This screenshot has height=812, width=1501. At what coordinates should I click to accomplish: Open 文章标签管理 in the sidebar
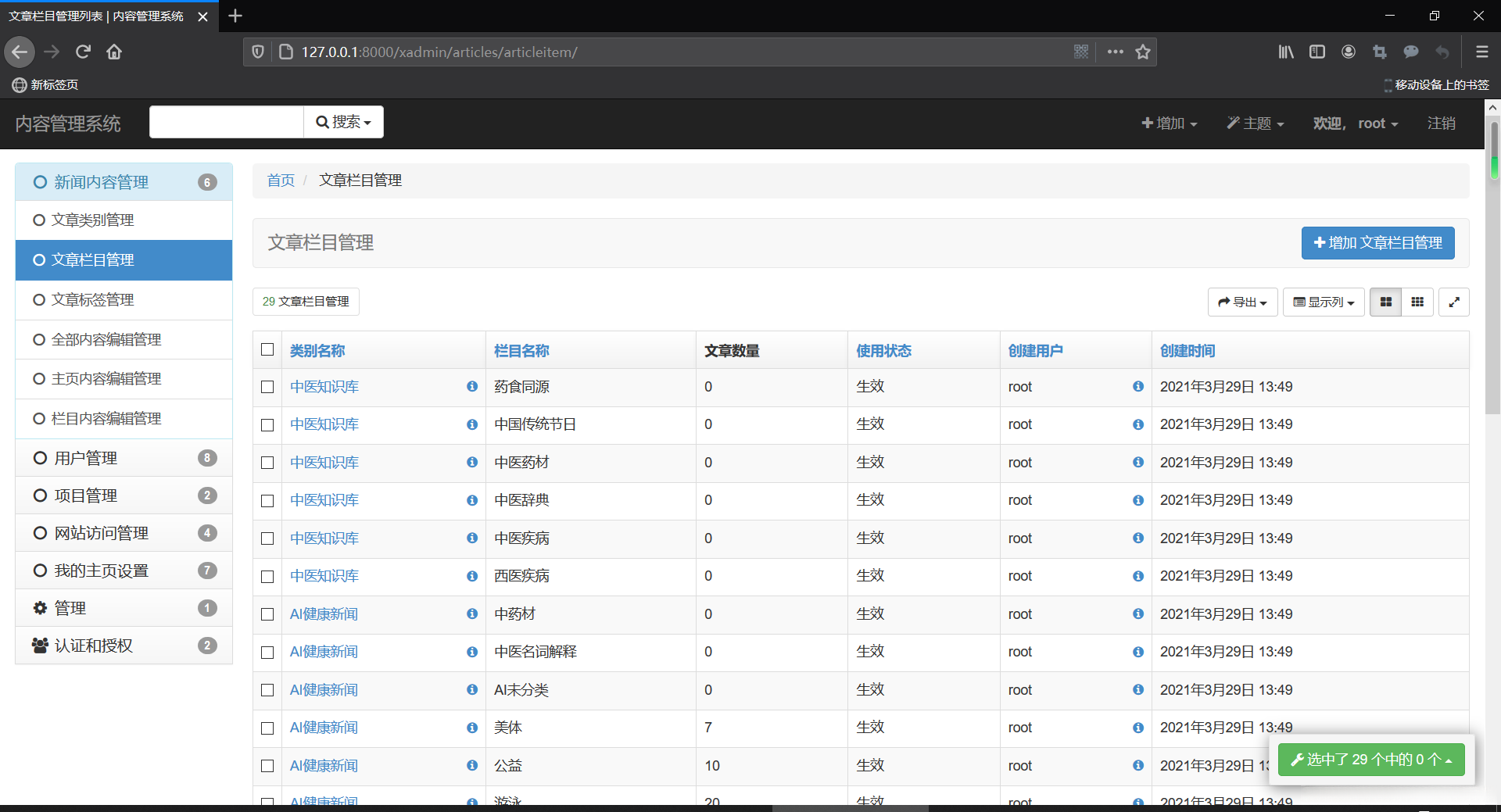[x=92, y=299]
